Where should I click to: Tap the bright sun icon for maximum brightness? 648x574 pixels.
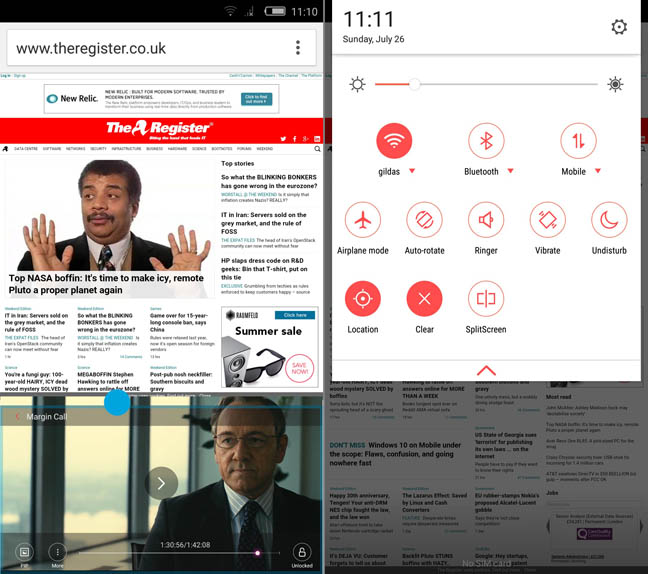(615, 84)
